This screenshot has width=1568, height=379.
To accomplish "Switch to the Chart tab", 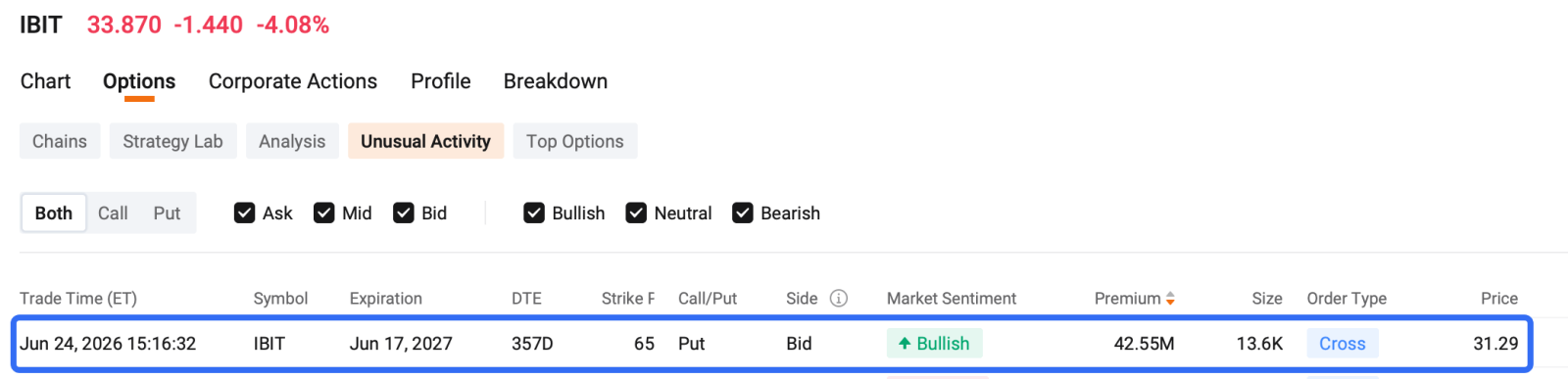I will 45,81.
